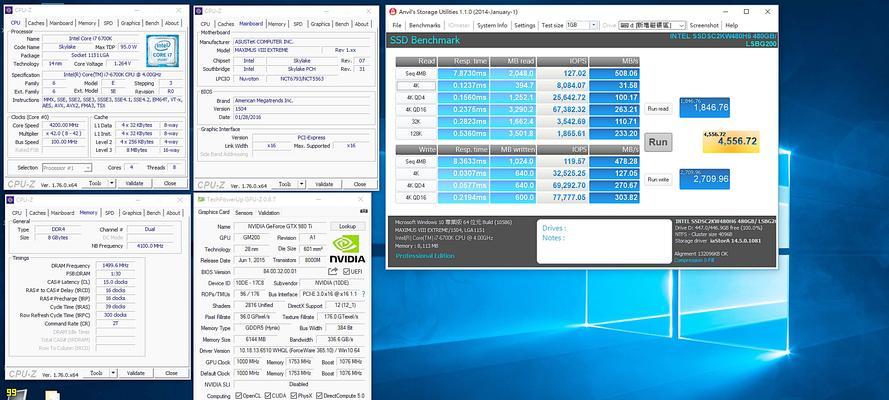
Task: Click the white file icon beside the 99 icon
Action: tap(52, 395)
